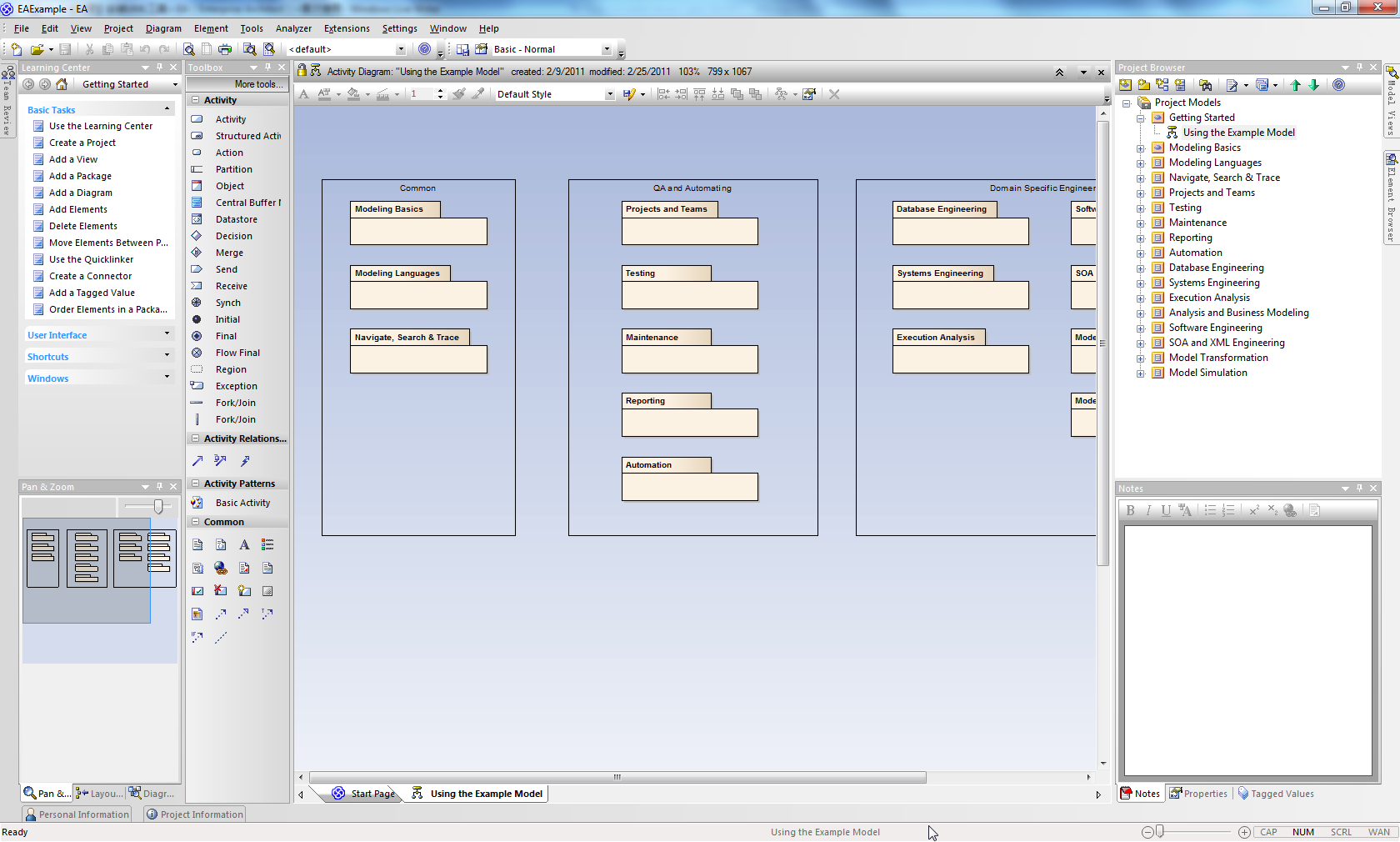Click the delete element X icon in diagram toolbar

[834, 94]
